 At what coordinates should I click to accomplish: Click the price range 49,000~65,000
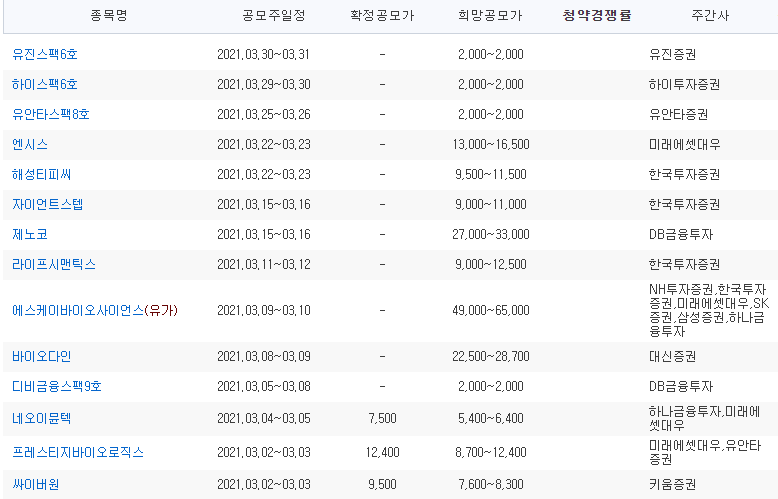(491, 311)
